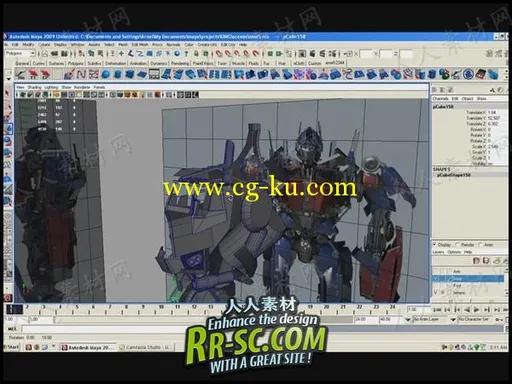Click the Open Scene status line icon

[x=55, y=53]
